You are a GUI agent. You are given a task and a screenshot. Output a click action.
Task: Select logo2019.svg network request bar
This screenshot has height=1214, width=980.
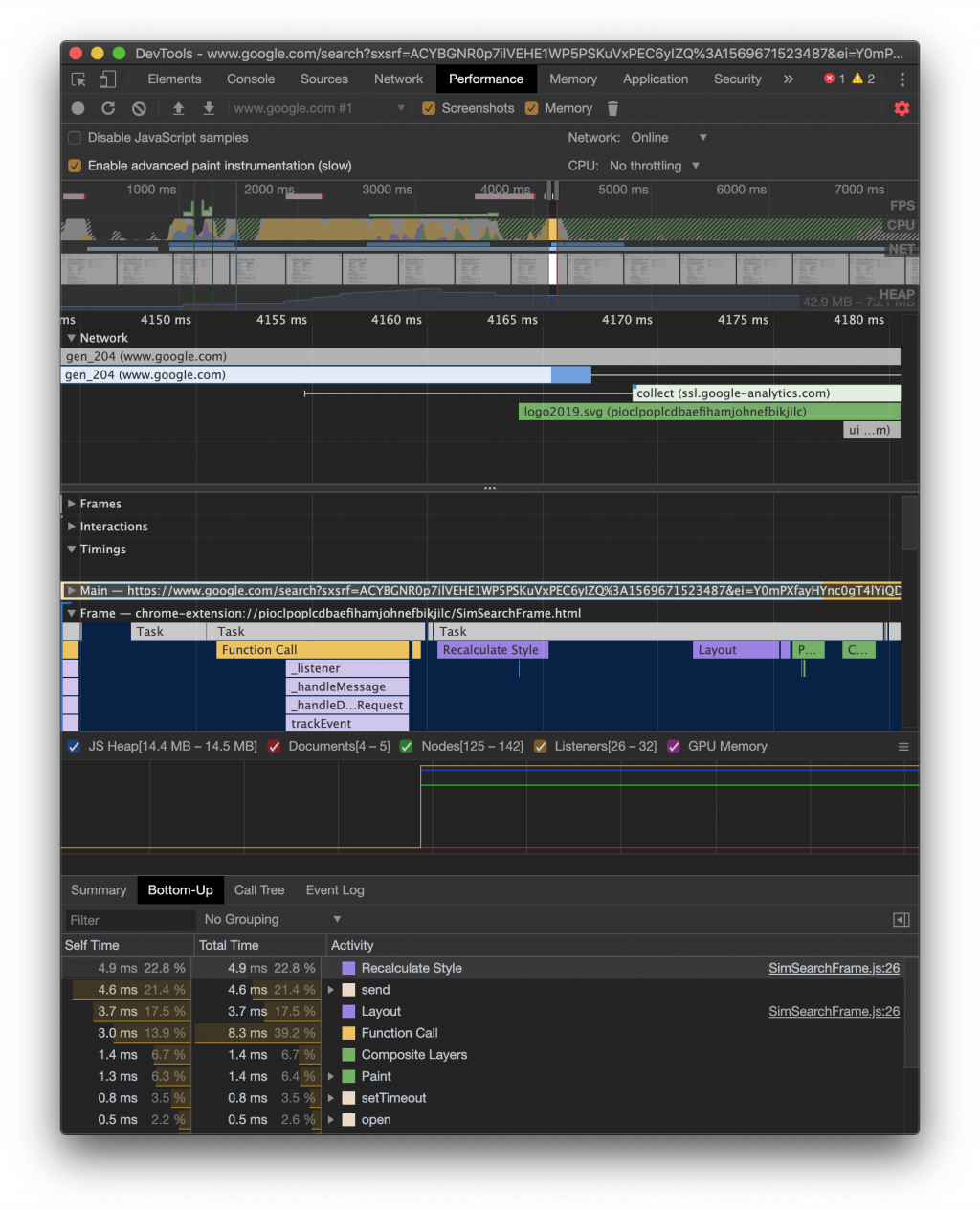pos(709,413)
